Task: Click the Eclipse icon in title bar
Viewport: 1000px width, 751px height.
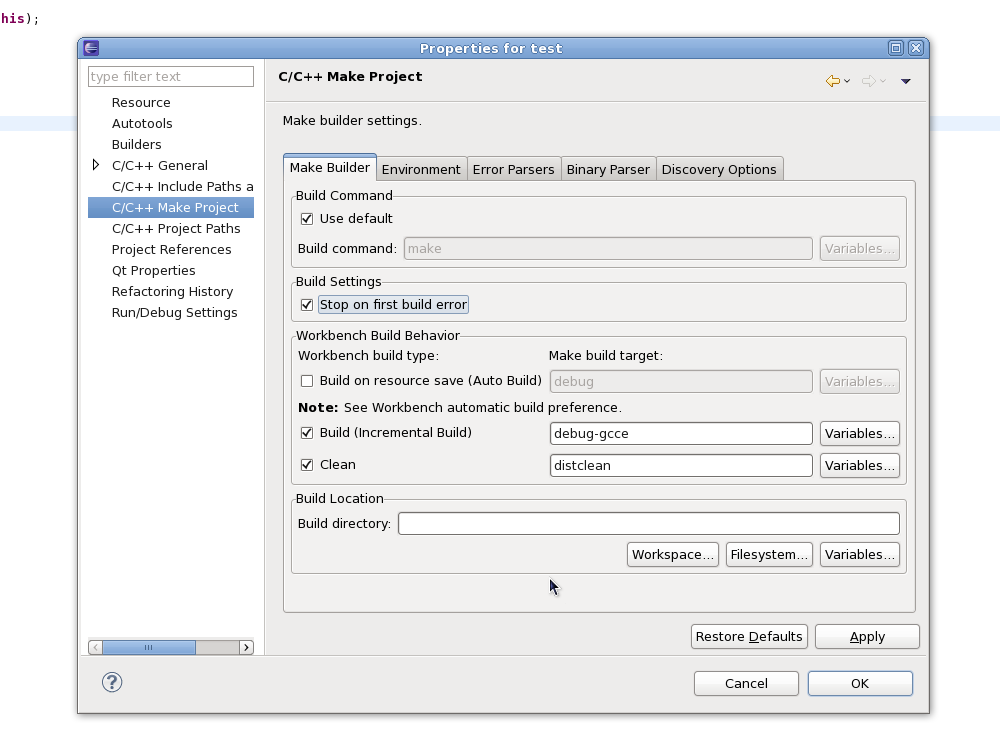Action: click(91, 48)
